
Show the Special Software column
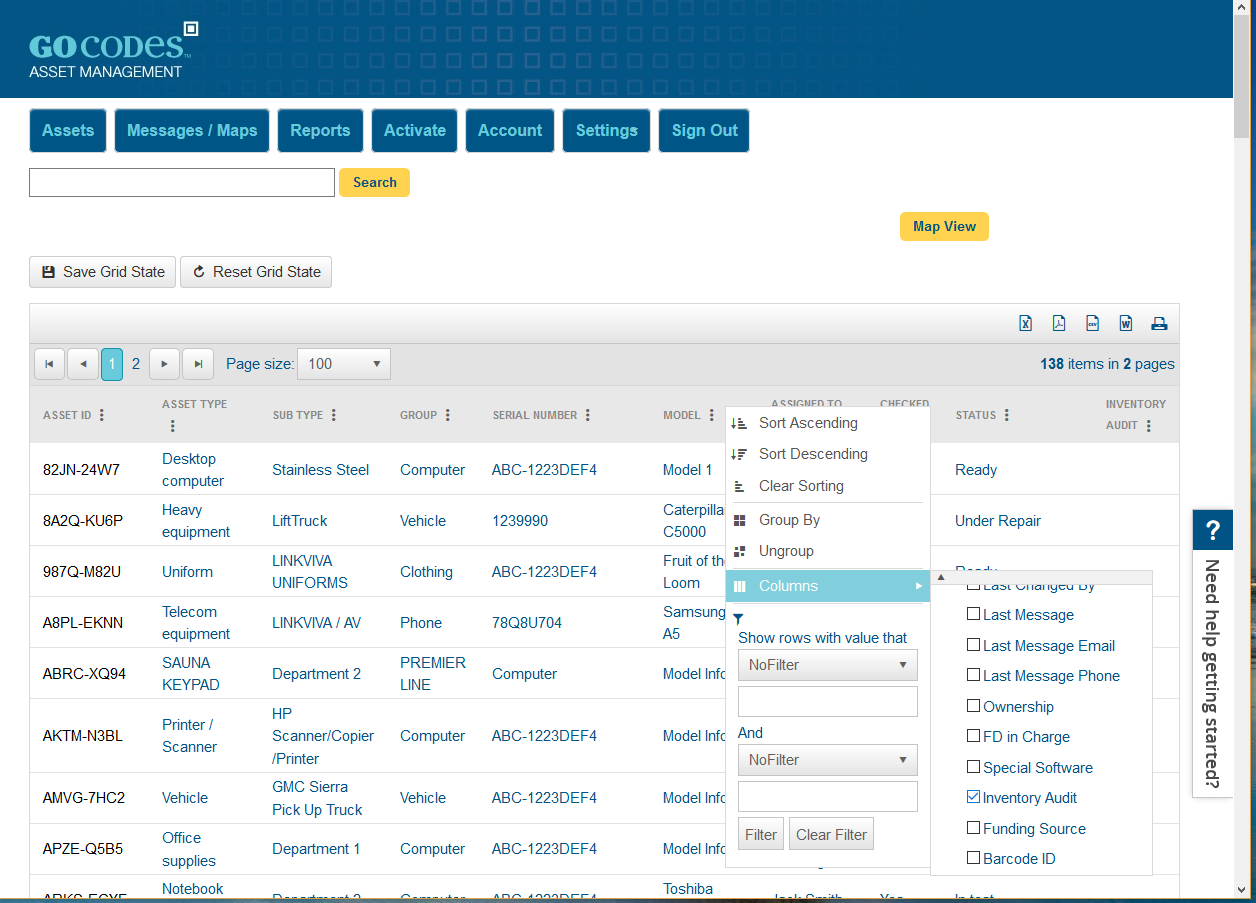(974, 767)
